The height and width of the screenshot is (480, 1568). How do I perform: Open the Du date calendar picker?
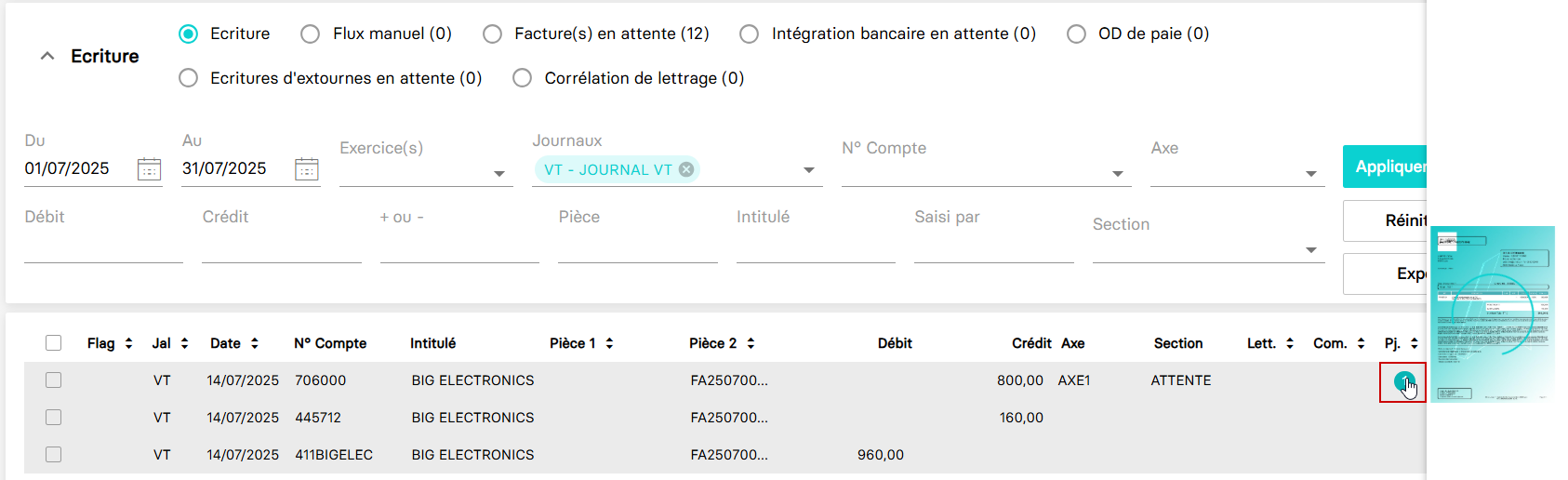(149, 169)
